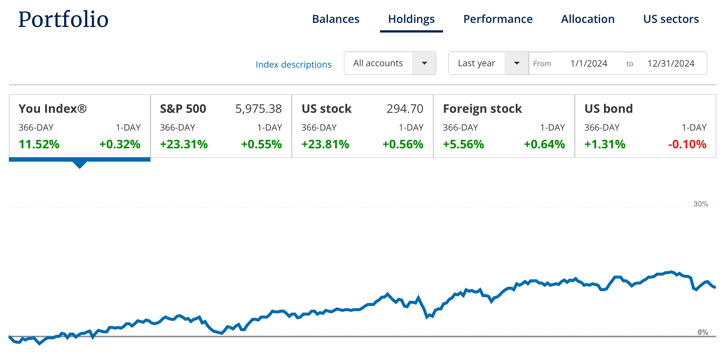Image resolution: width=720 pixels, height=364 pixels.
Task: Click the Index descriptions link
Action: point(293,64)
